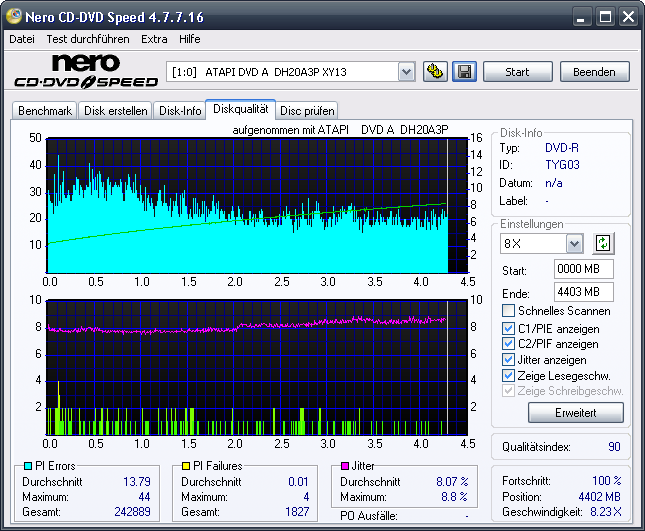Image resolution: width=645 pixels, height=531 pixels.
Task: Click Jitter Durchschnitt value 8.07 %
Action: pos(452,482)
